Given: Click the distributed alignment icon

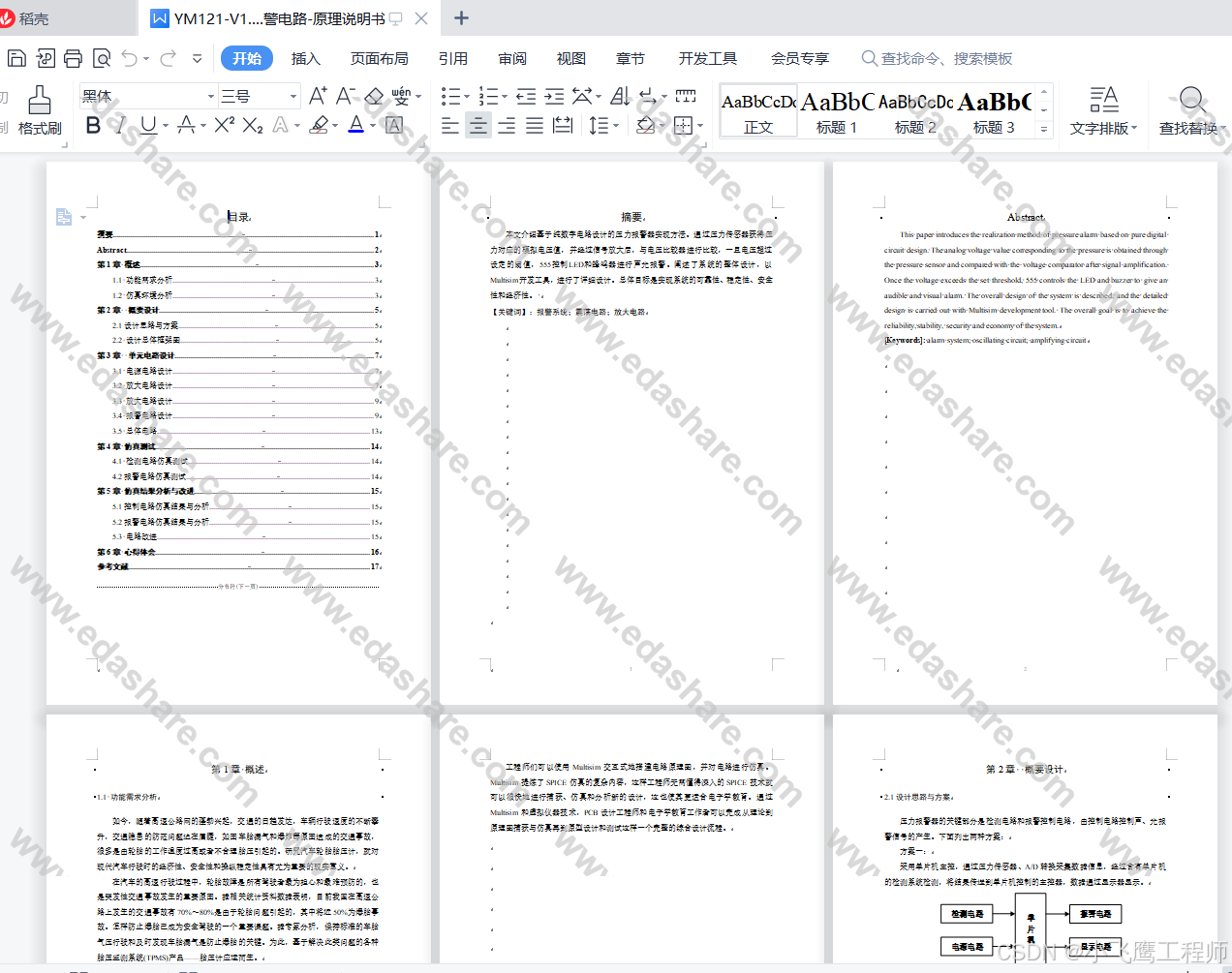Looking at the screenshot, I should [x=562, y=125].
